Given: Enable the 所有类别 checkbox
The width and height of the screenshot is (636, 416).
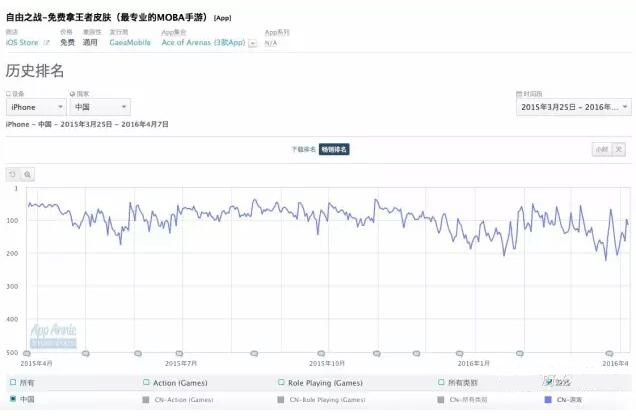Looking at the screenshot, I should [x=441, y=382].
